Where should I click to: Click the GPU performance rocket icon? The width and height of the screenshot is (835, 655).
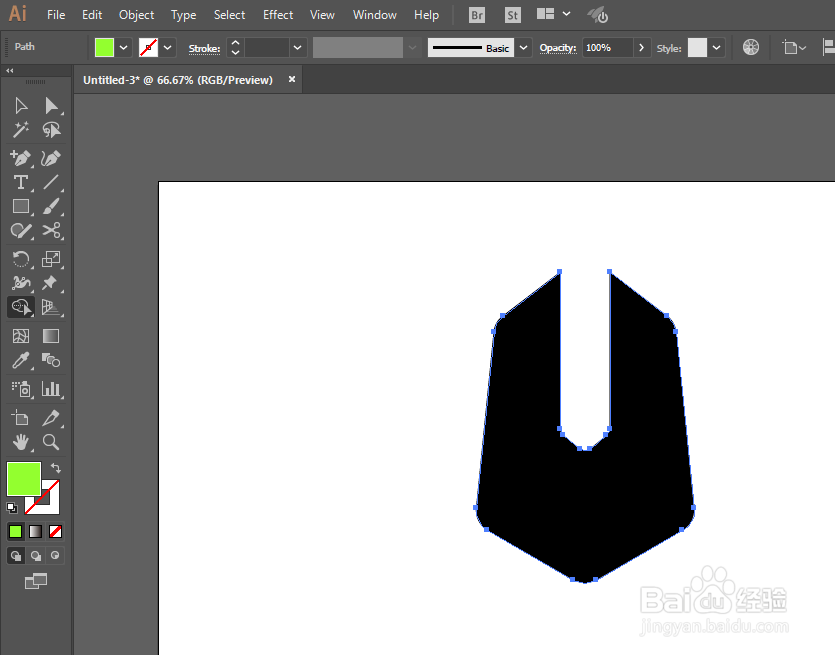tap(598, 15)
